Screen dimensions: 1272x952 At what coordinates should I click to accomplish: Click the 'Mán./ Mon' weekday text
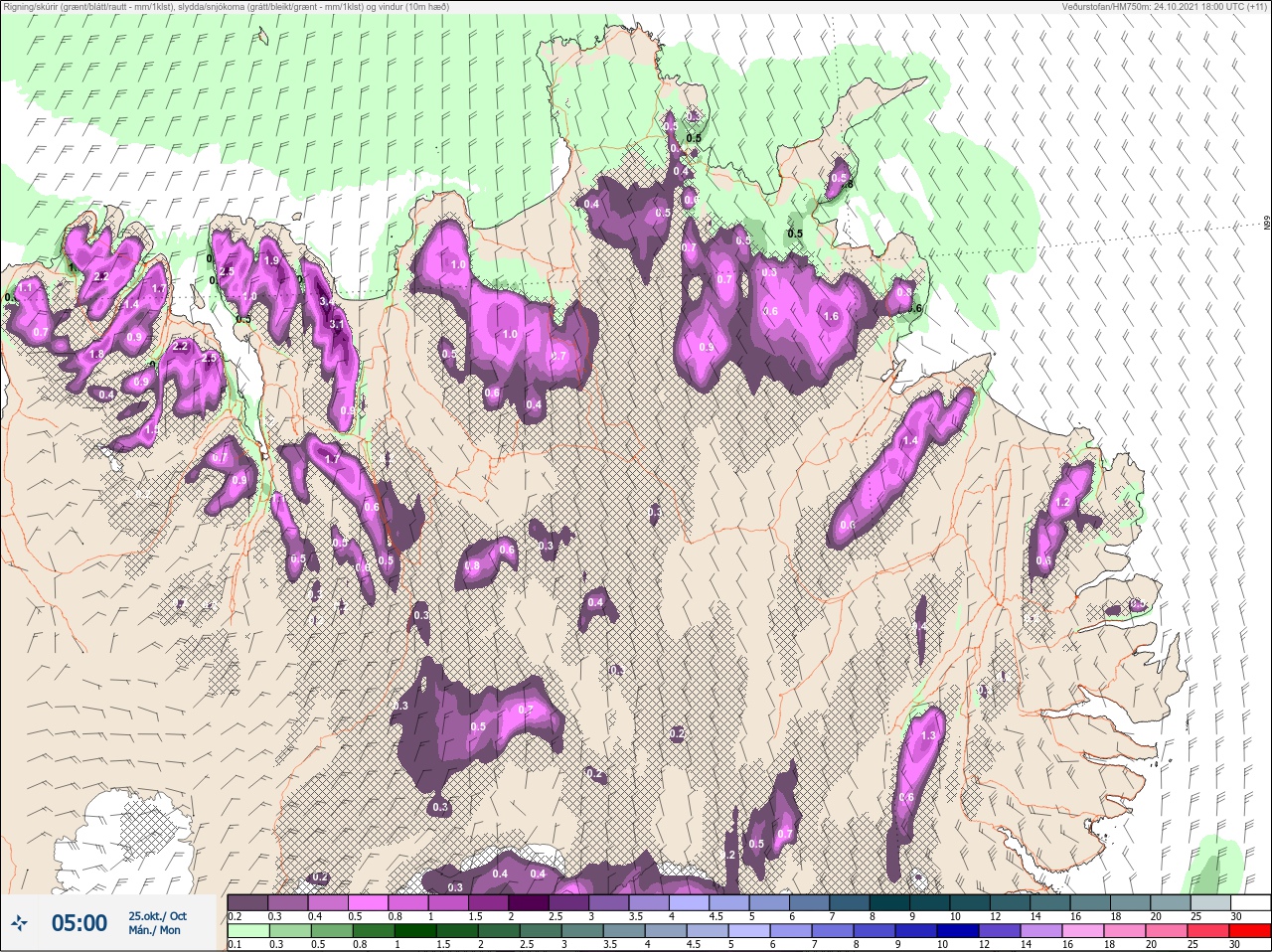pos(154,931)
